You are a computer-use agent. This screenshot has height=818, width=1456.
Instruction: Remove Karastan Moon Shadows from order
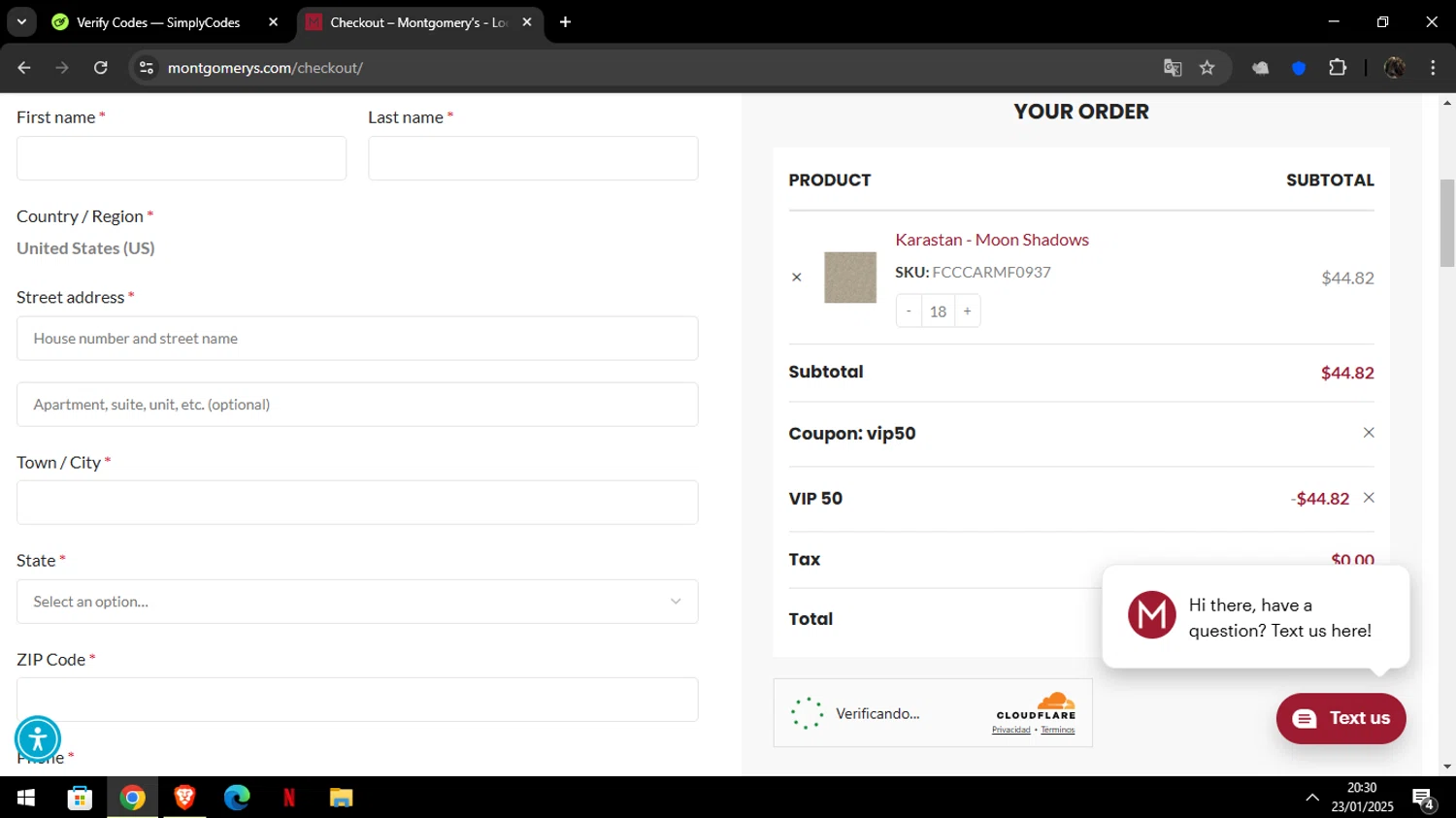[x=797, y=278]
